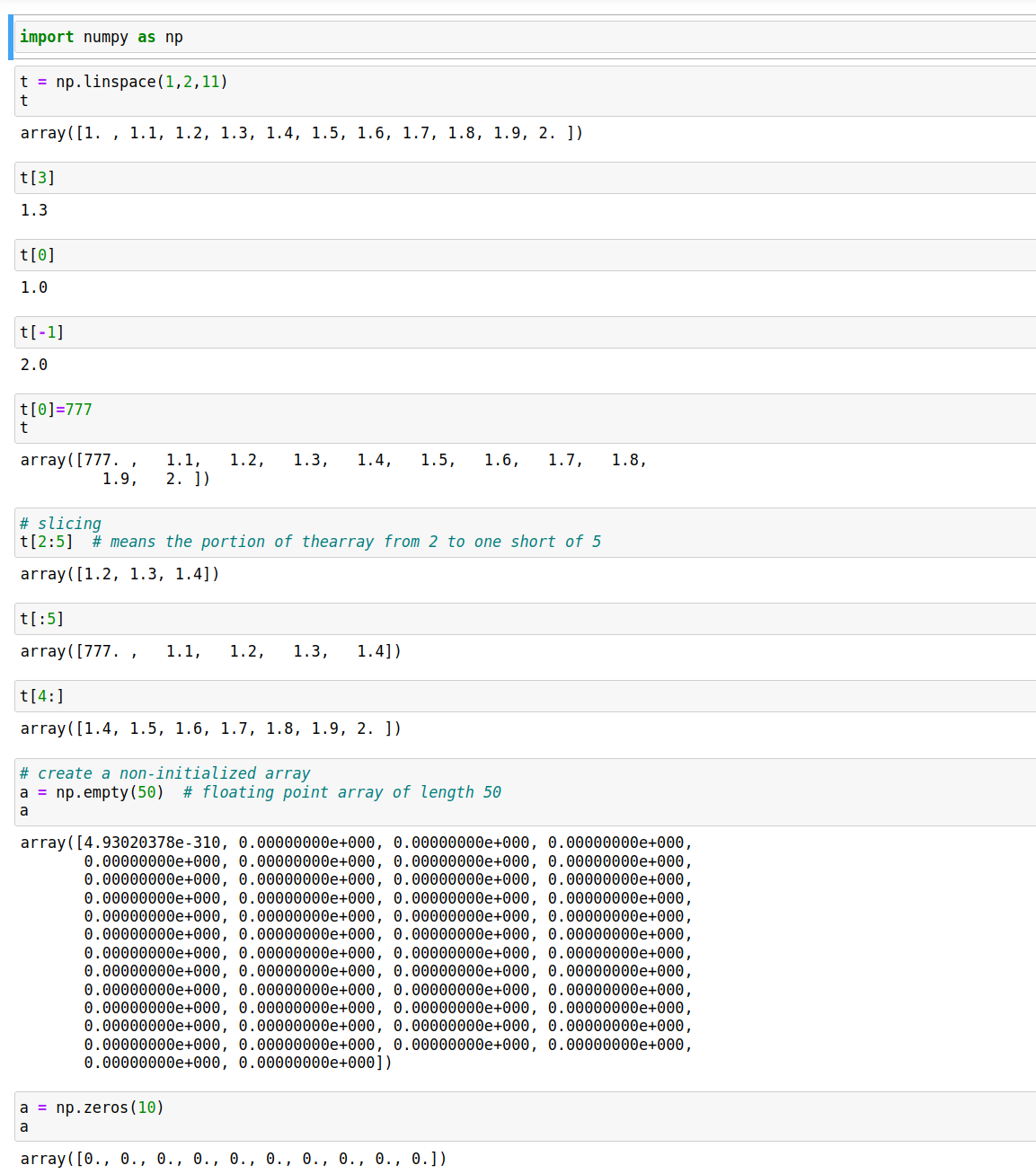Click the output value 1.3

34,210
